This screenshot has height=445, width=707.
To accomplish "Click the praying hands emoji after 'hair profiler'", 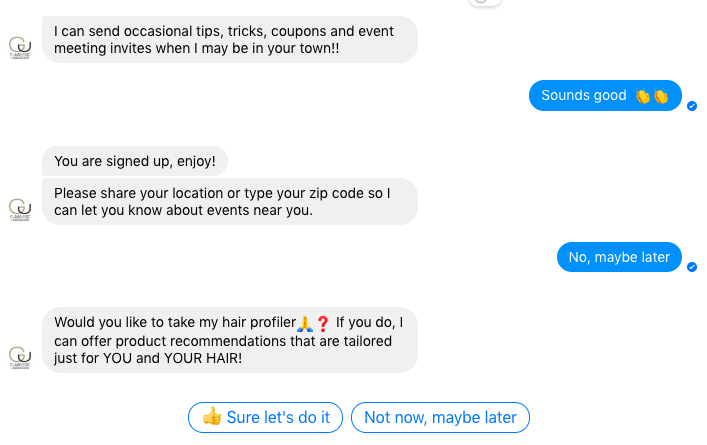I will click(x=305, y=323).
